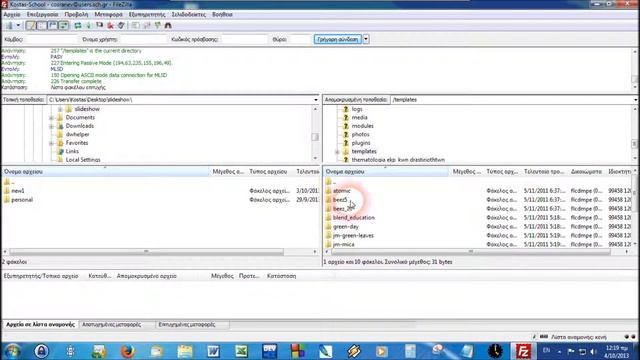Image resolution: width=640 pixels, height=360 pixels.
Task: Expand the templates folder in remote tree
Action: point(337,151)
